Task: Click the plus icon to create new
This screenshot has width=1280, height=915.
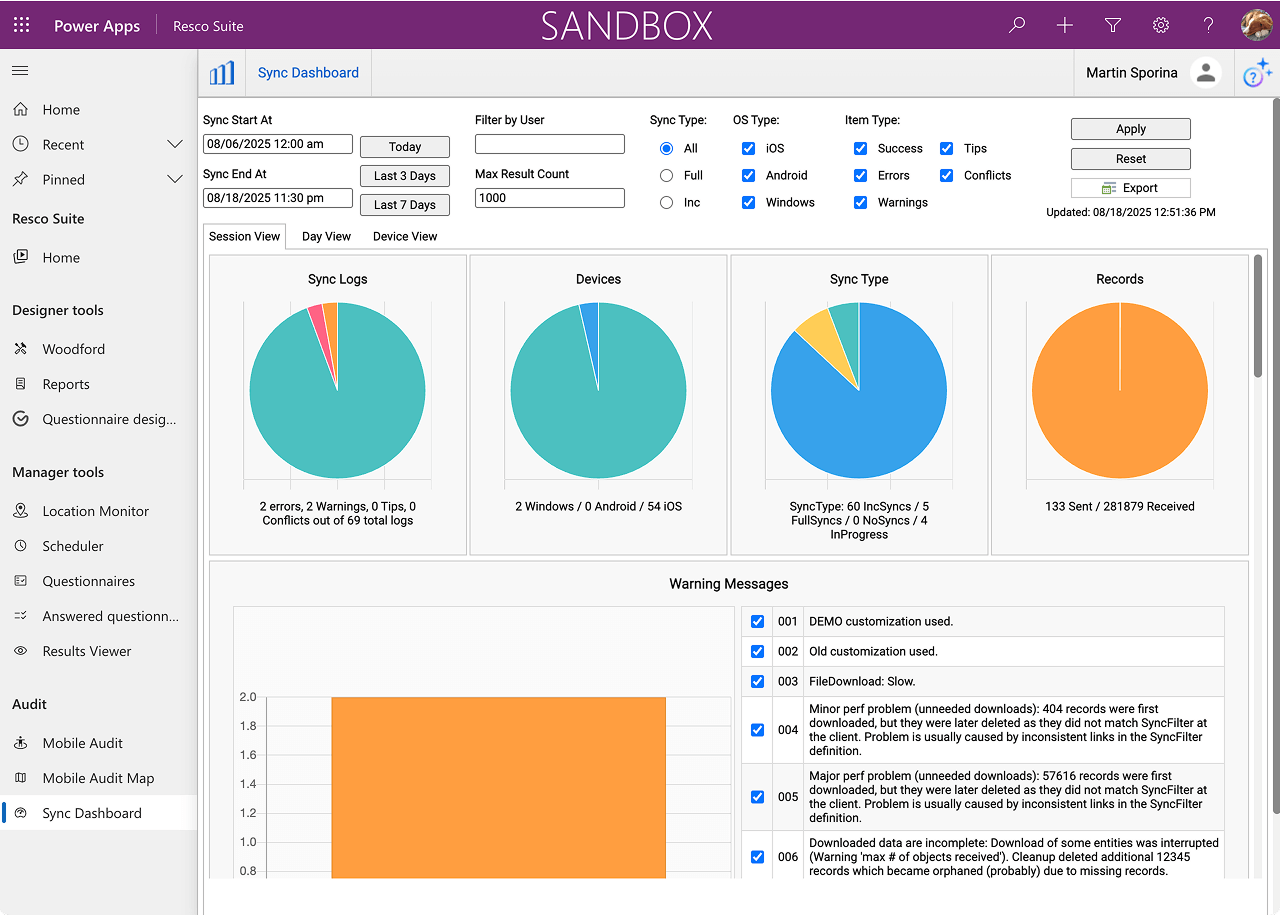Action: [1065, 25]
